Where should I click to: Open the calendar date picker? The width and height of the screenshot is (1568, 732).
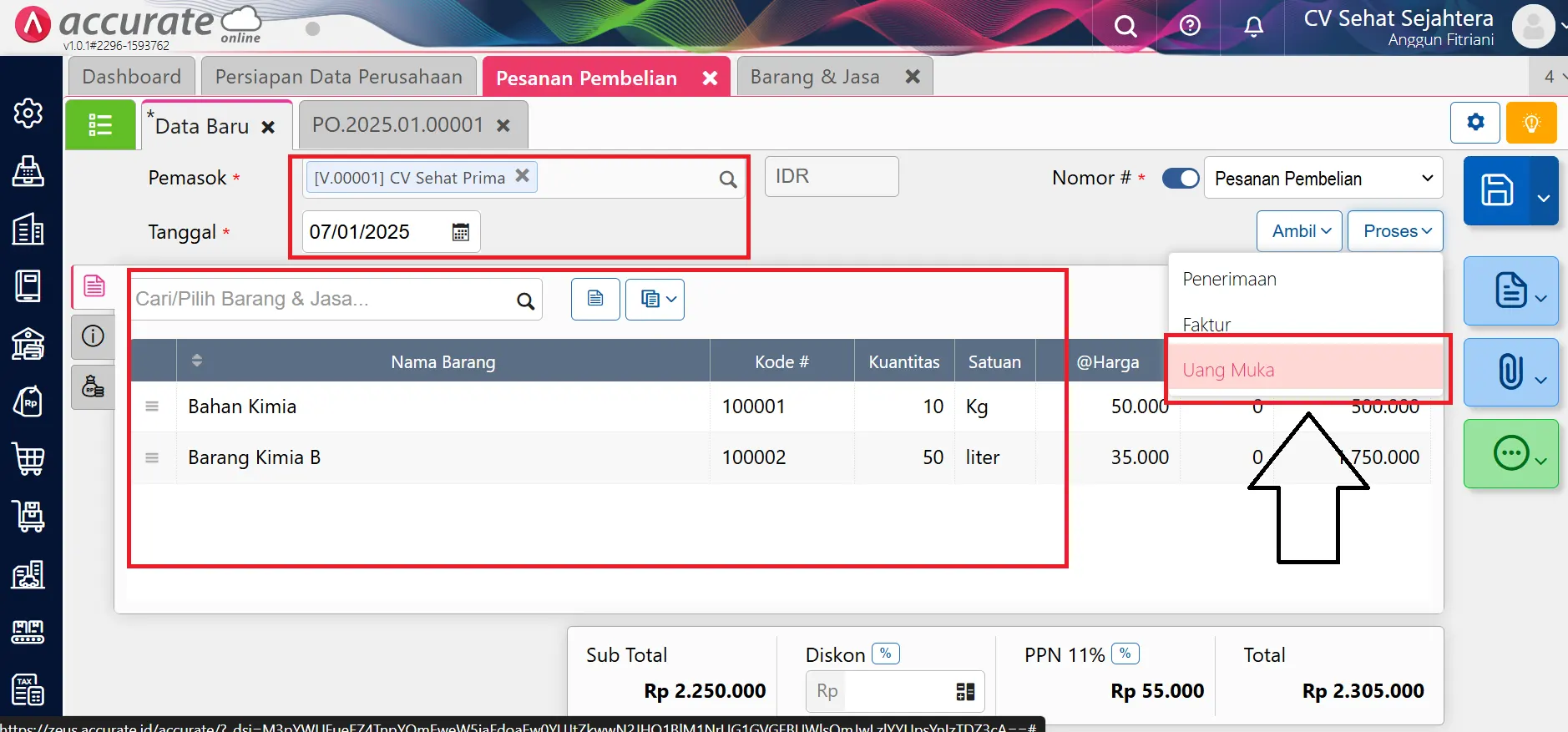pyautogui.click(x=460, y=232)
